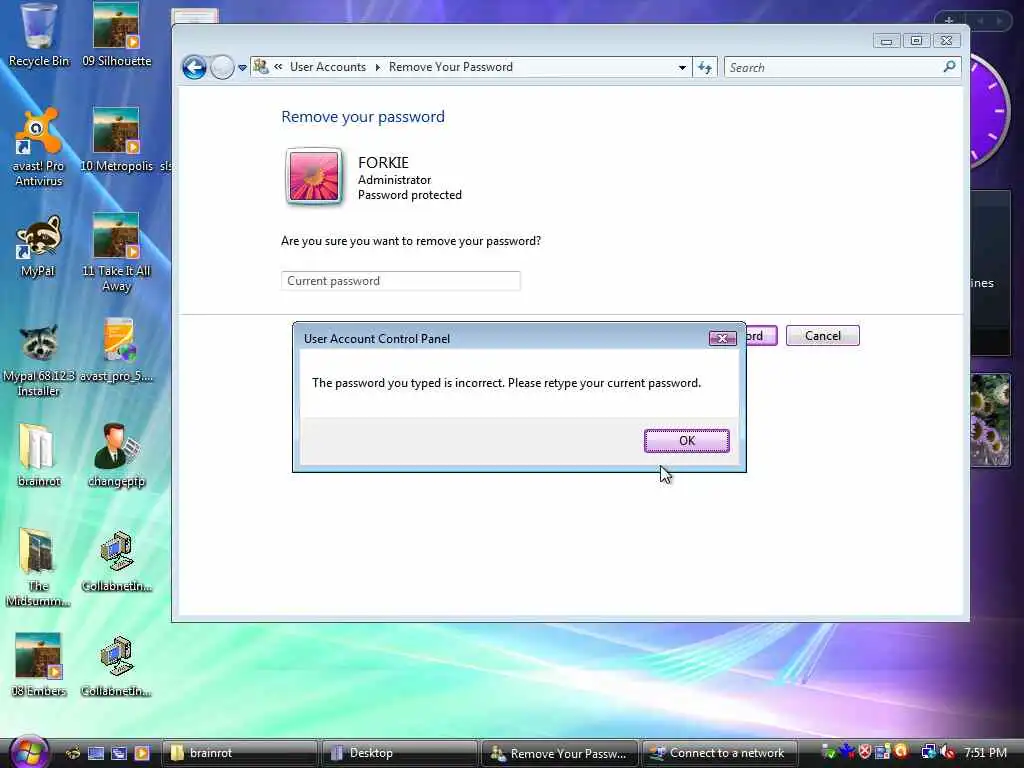Select the 10 Metropolis desktop file
This screenshot has height=768, width=1024.
tap(116, 140)
